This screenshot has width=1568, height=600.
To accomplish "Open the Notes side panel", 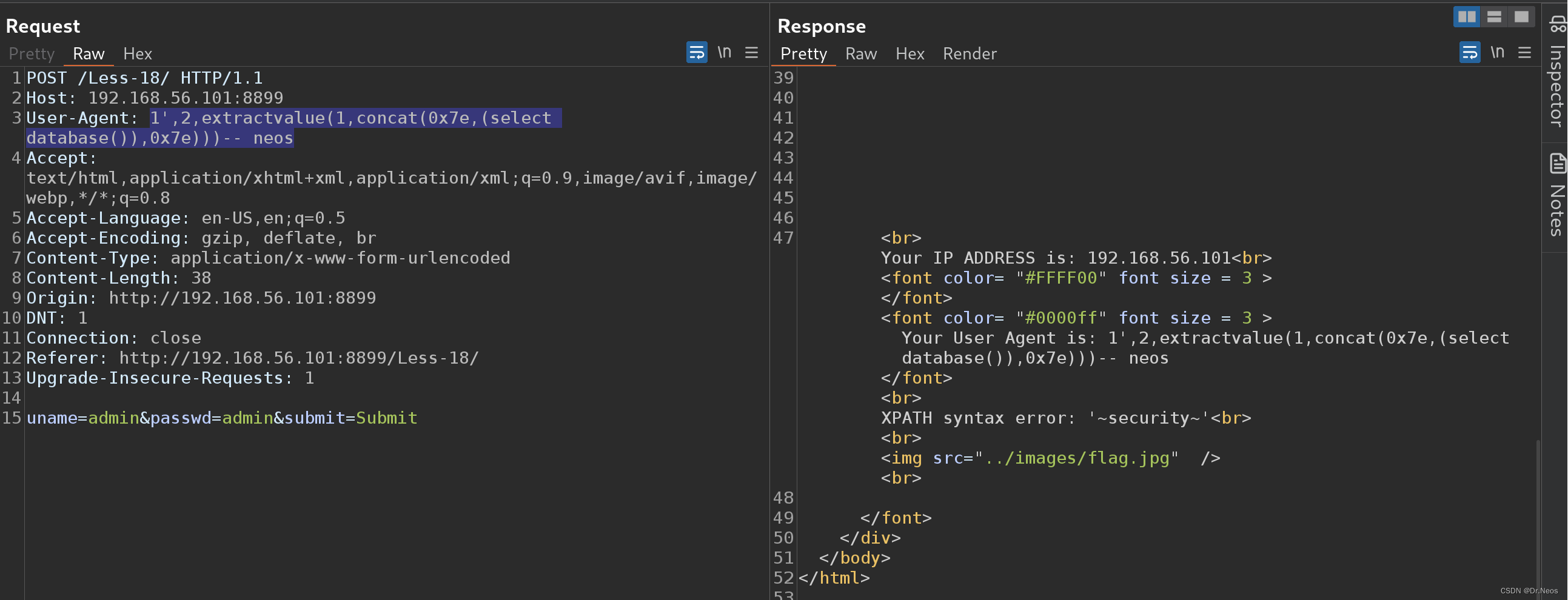I will pos(1556,196).
